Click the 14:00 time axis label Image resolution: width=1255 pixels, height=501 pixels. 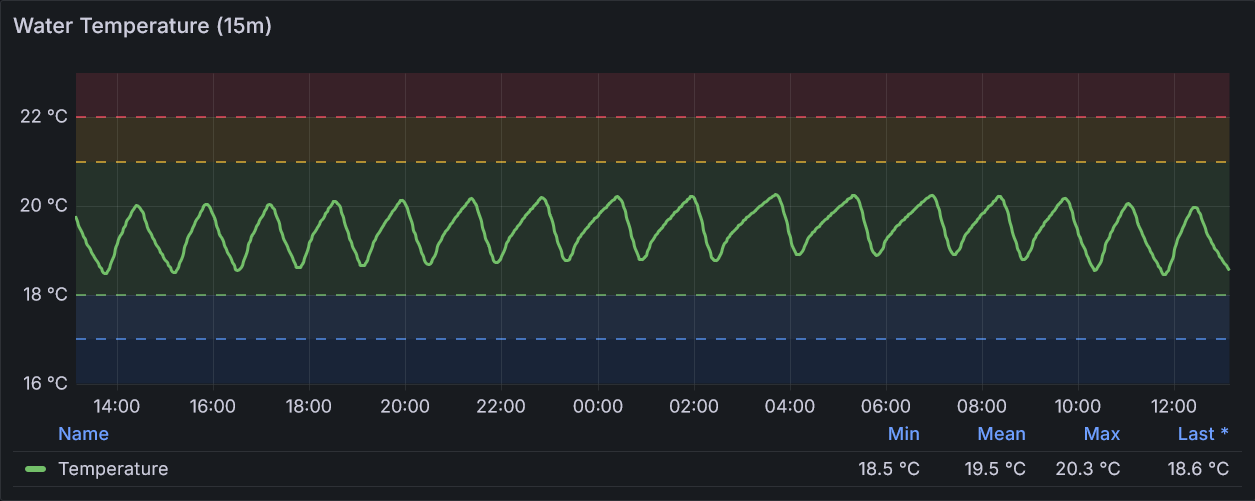[117, 407]
